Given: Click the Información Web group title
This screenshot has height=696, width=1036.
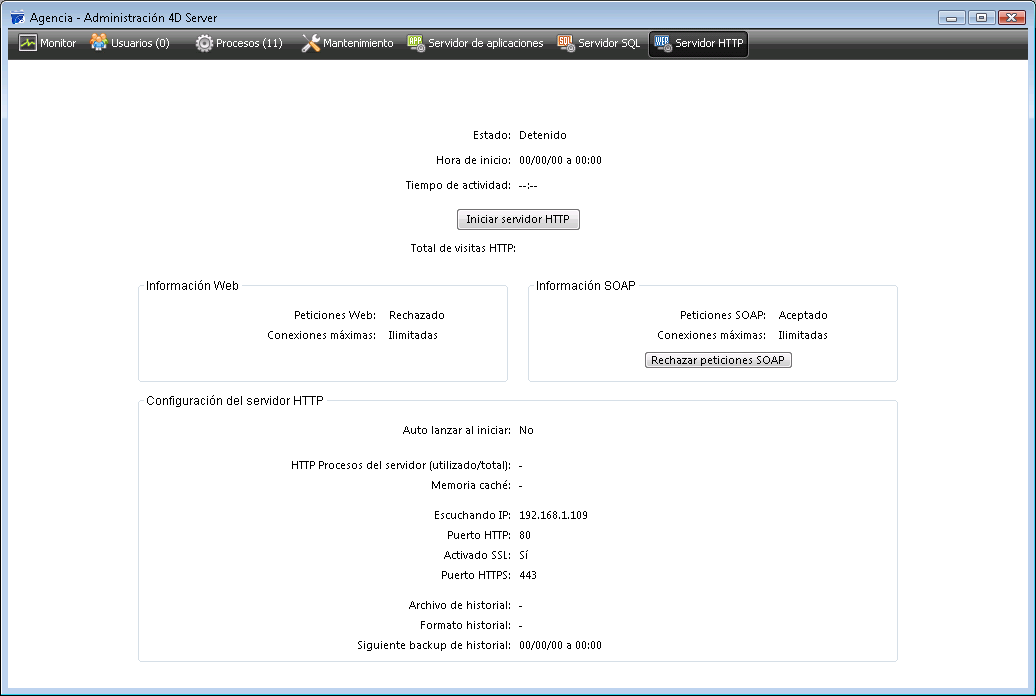Looking at the screenshot, I should (192, 286).
